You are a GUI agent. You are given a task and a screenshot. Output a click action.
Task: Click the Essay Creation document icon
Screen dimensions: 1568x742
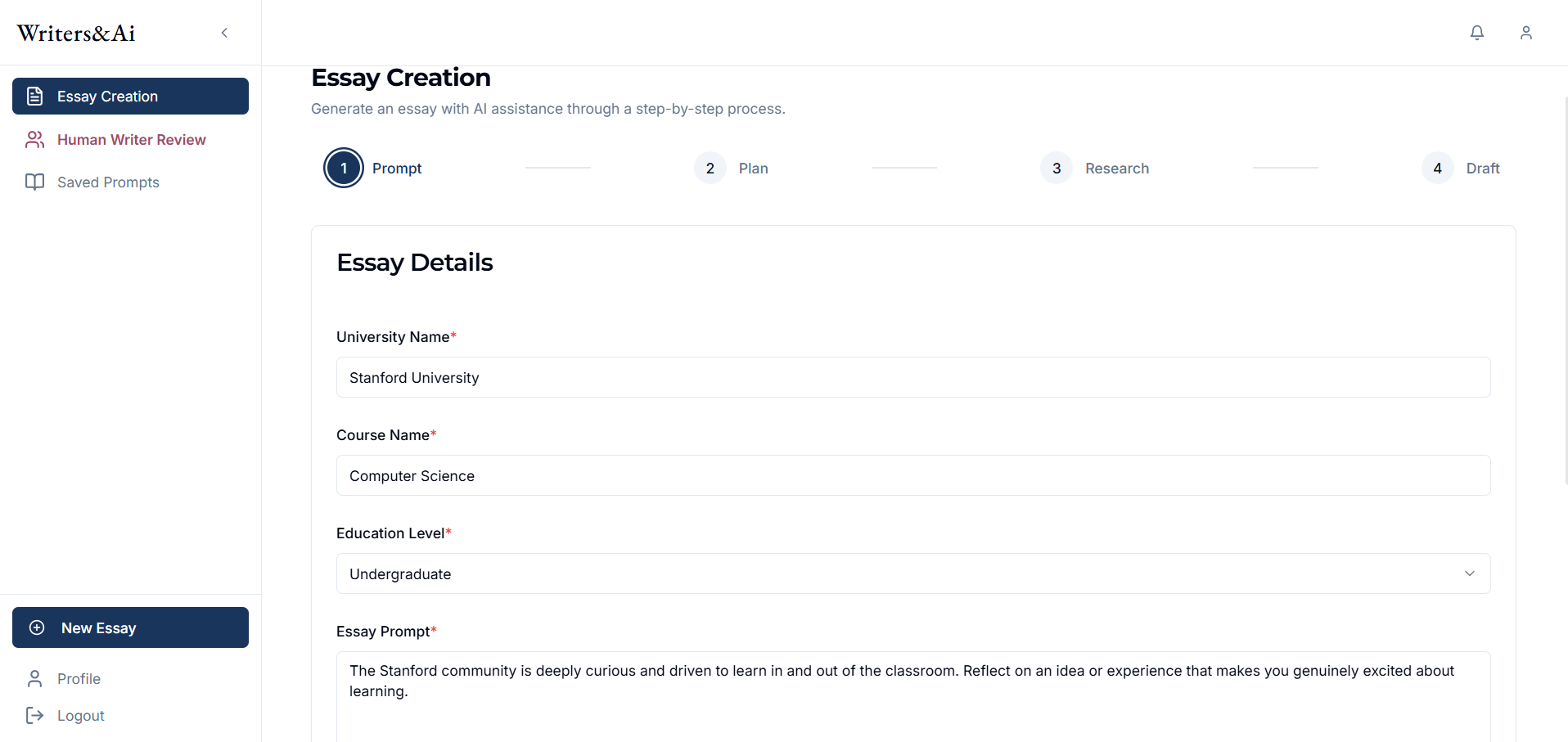point(35,97)
